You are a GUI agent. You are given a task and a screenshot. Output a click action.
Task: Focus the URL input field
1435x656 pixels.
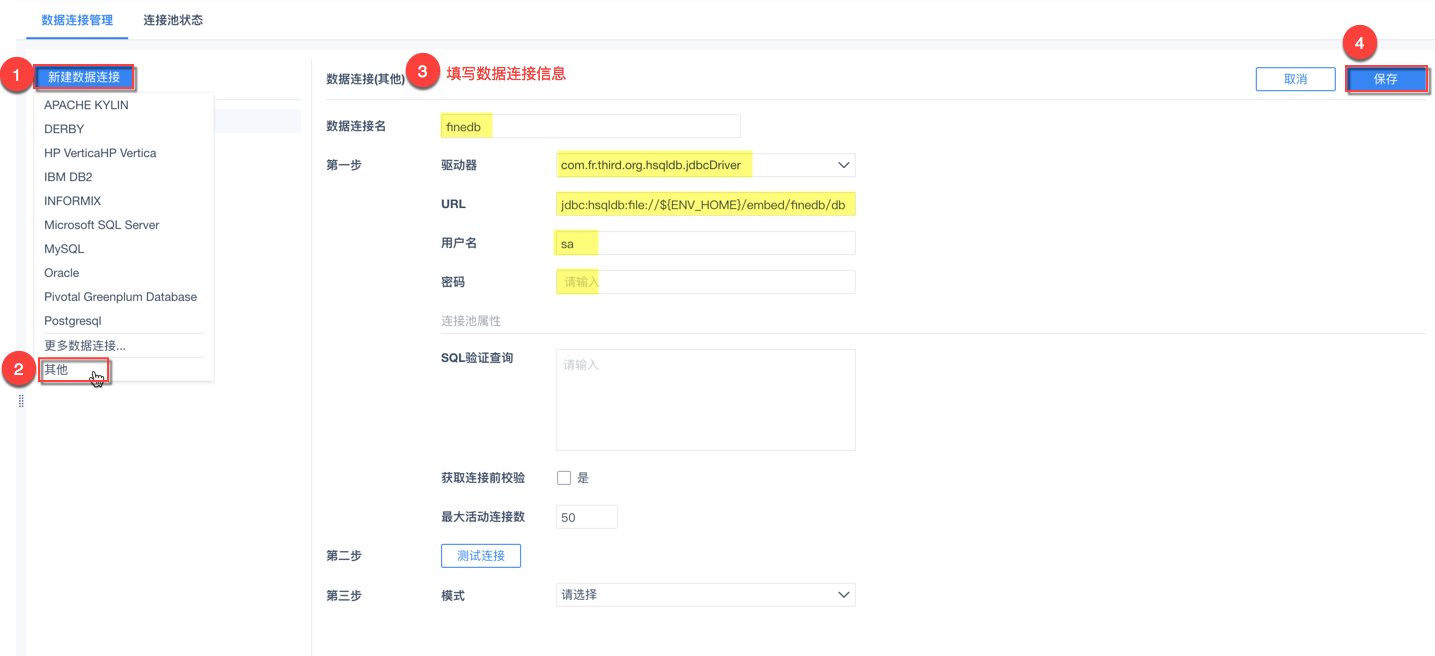[705, 205]
